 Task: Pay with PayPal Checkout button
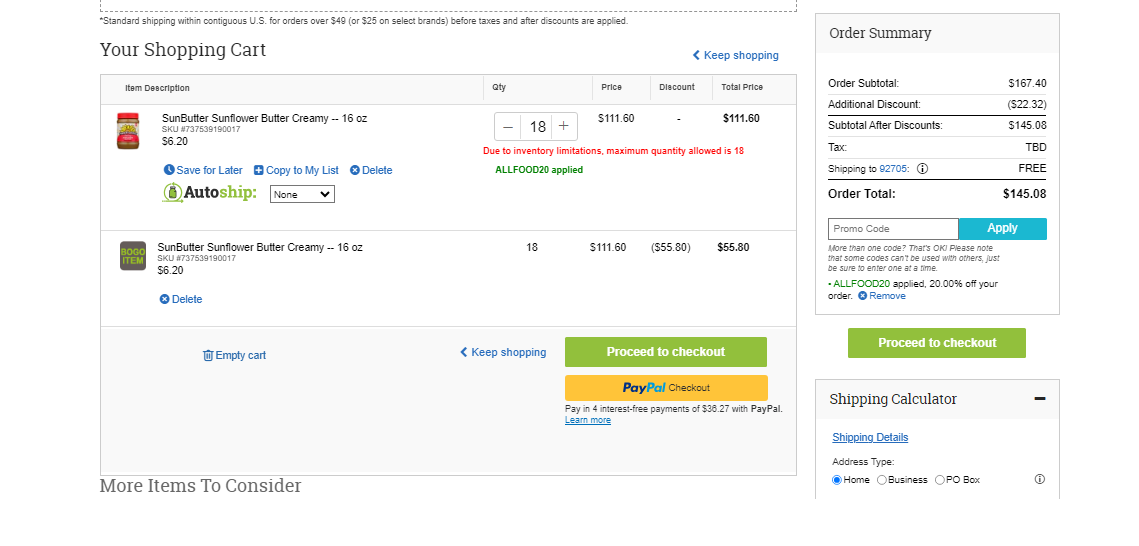666,388
